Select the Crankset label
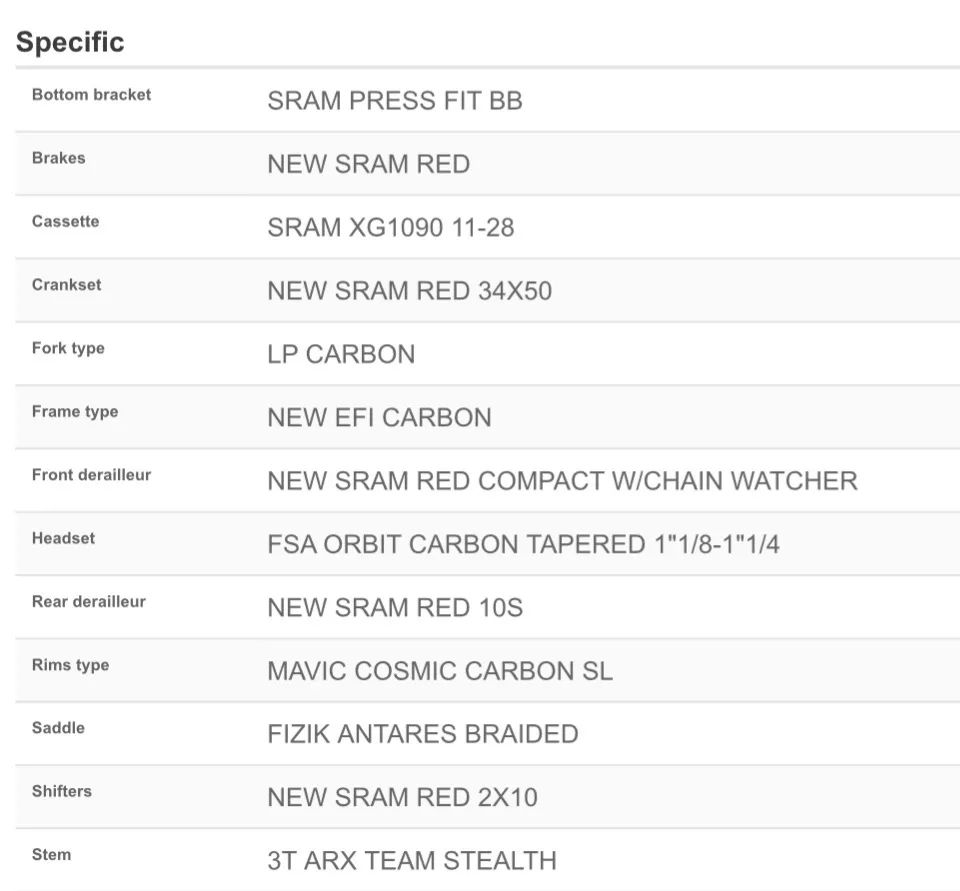Image resolution: width=960 pixels, height=891 pixels. coord(66,285)
